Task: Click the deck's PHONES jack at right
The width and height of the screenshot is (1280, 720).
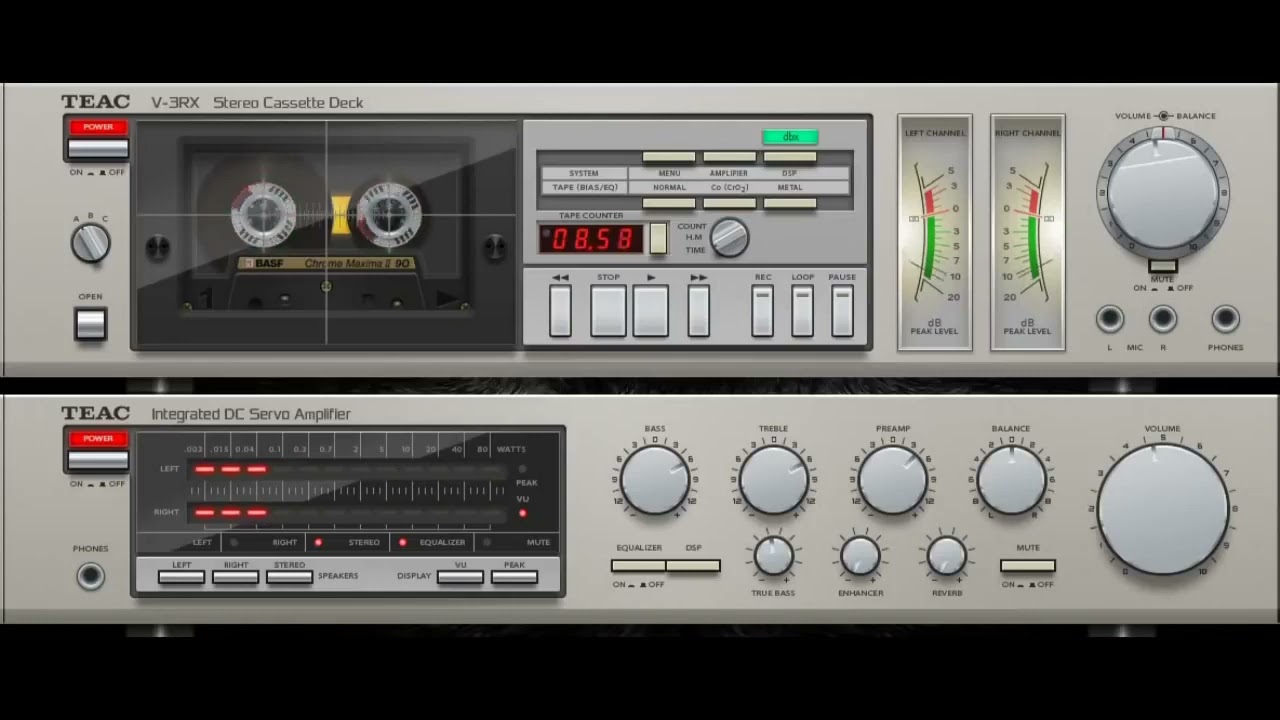Action: click(x=1225, y=319)
